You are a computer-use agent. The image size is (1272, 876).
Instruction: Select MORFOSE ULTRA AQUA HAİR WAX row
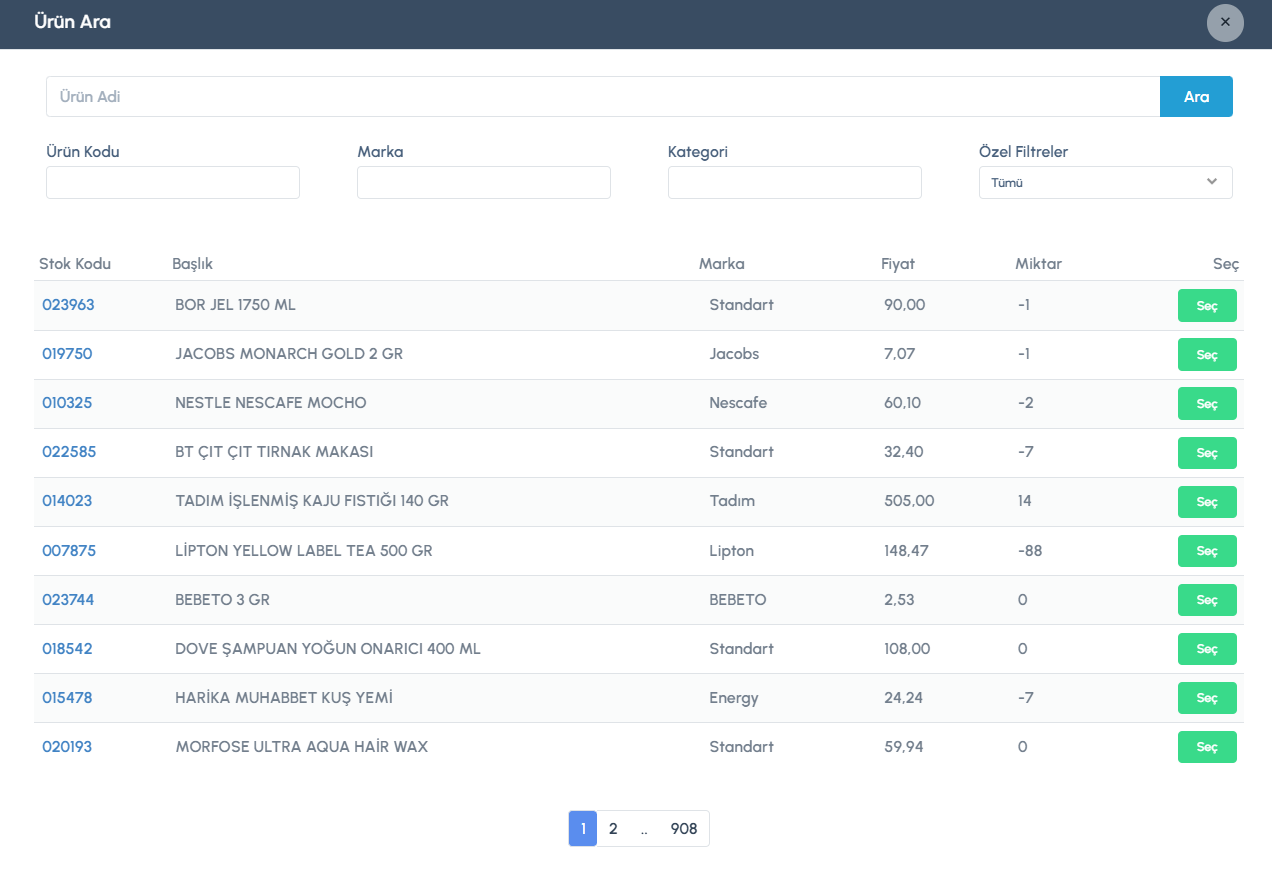click(x=1206, y=747)
